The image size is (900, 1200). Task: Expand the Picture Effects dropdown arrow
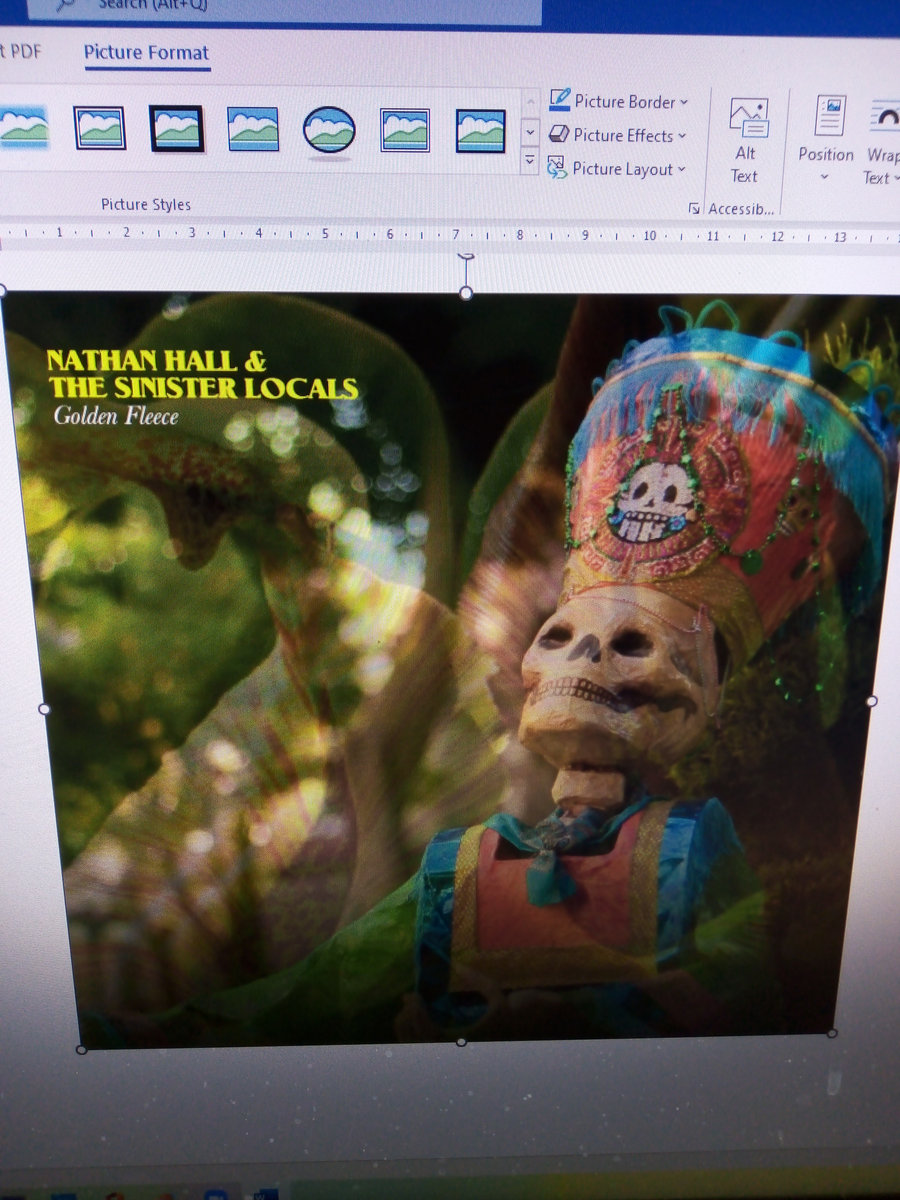coord(682,136)
